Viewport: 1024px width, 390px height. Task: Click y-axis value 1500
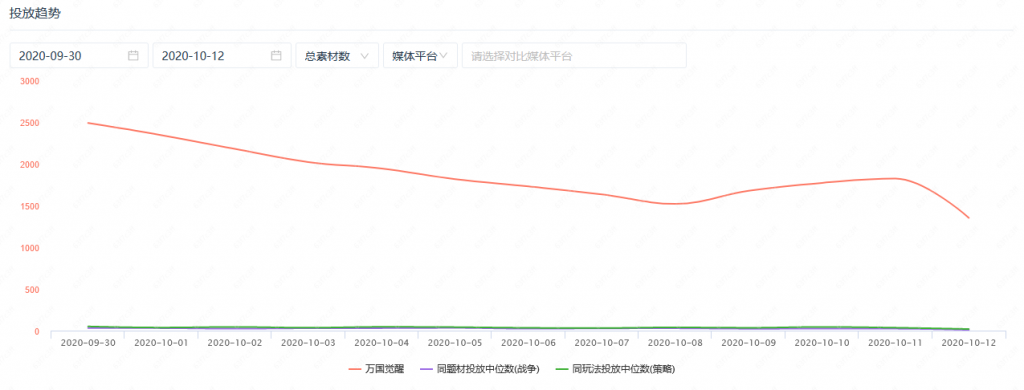(x=30, y=206)
